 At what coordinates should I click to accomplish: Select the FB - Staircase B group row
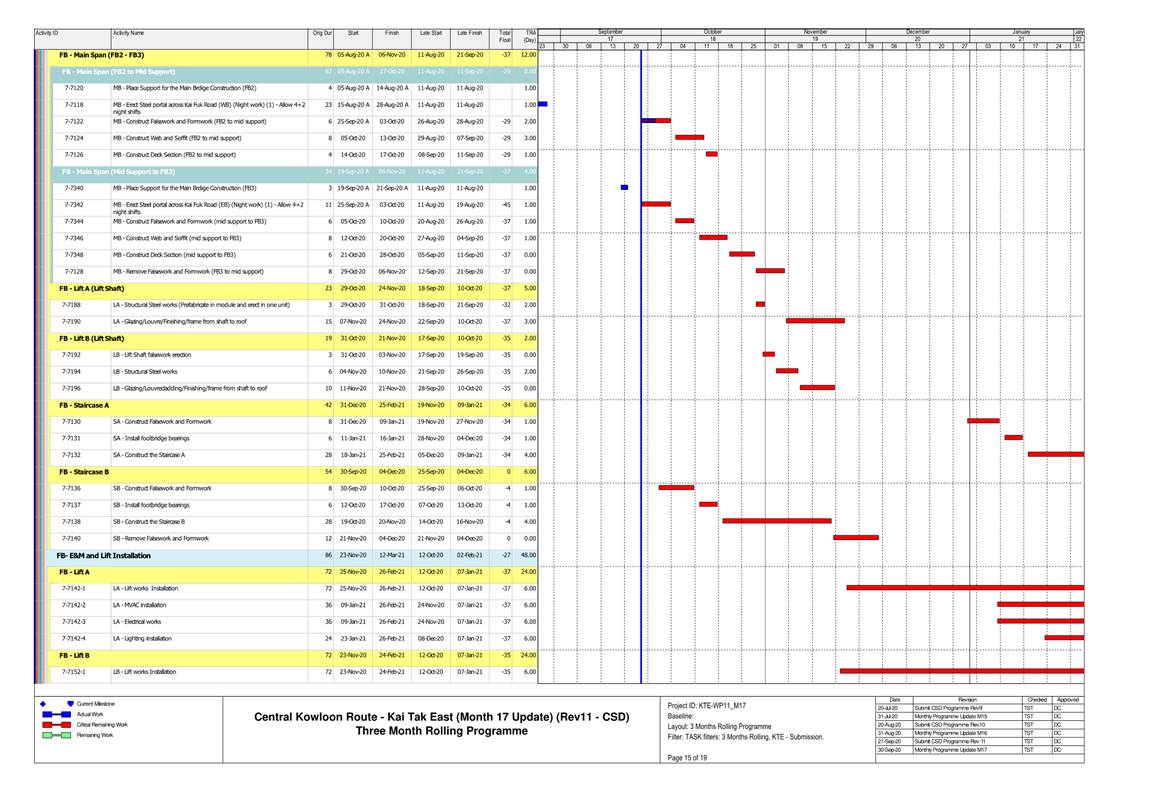click(84, 471)
